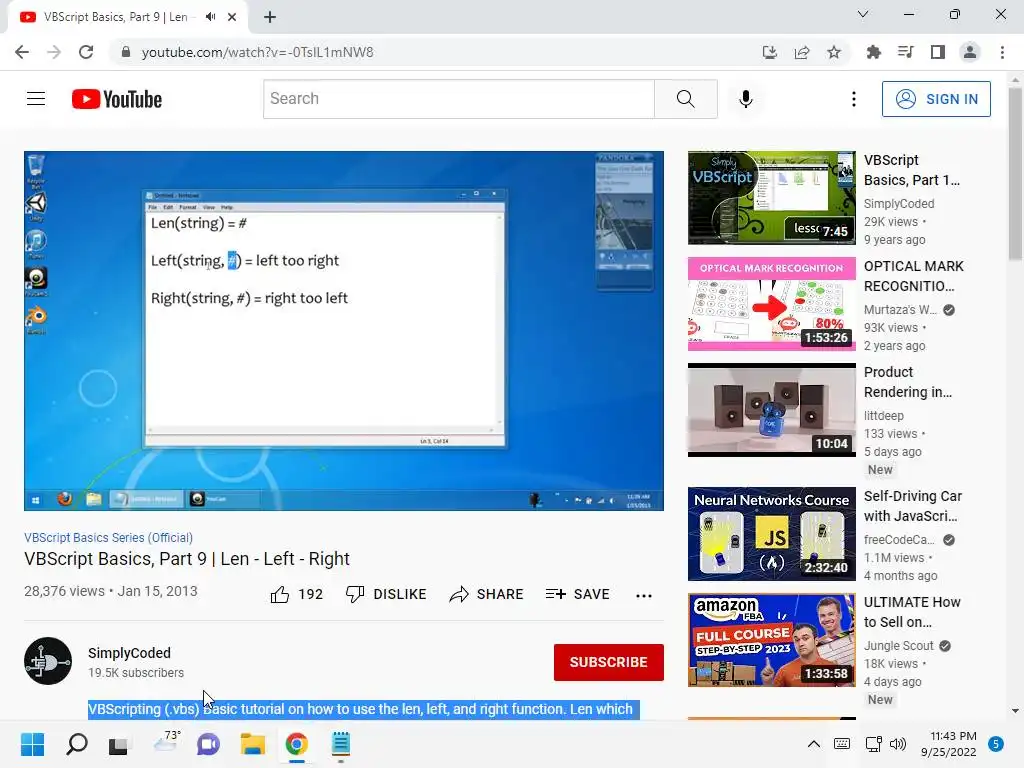
Task: Open YouTube settings three-dot menu
Action: coord(854,99)
